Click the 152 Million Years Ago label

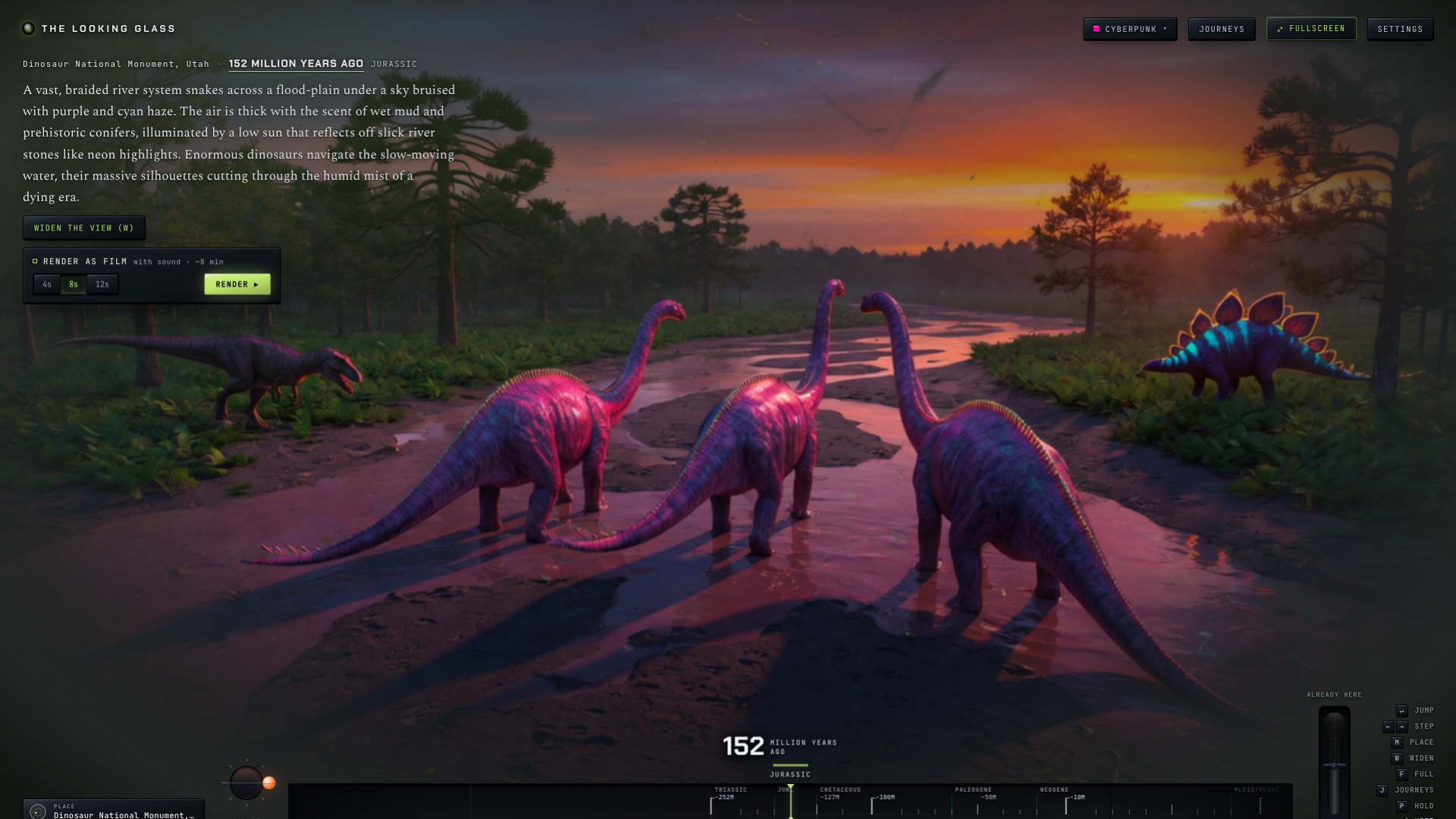tap(296, 64)
